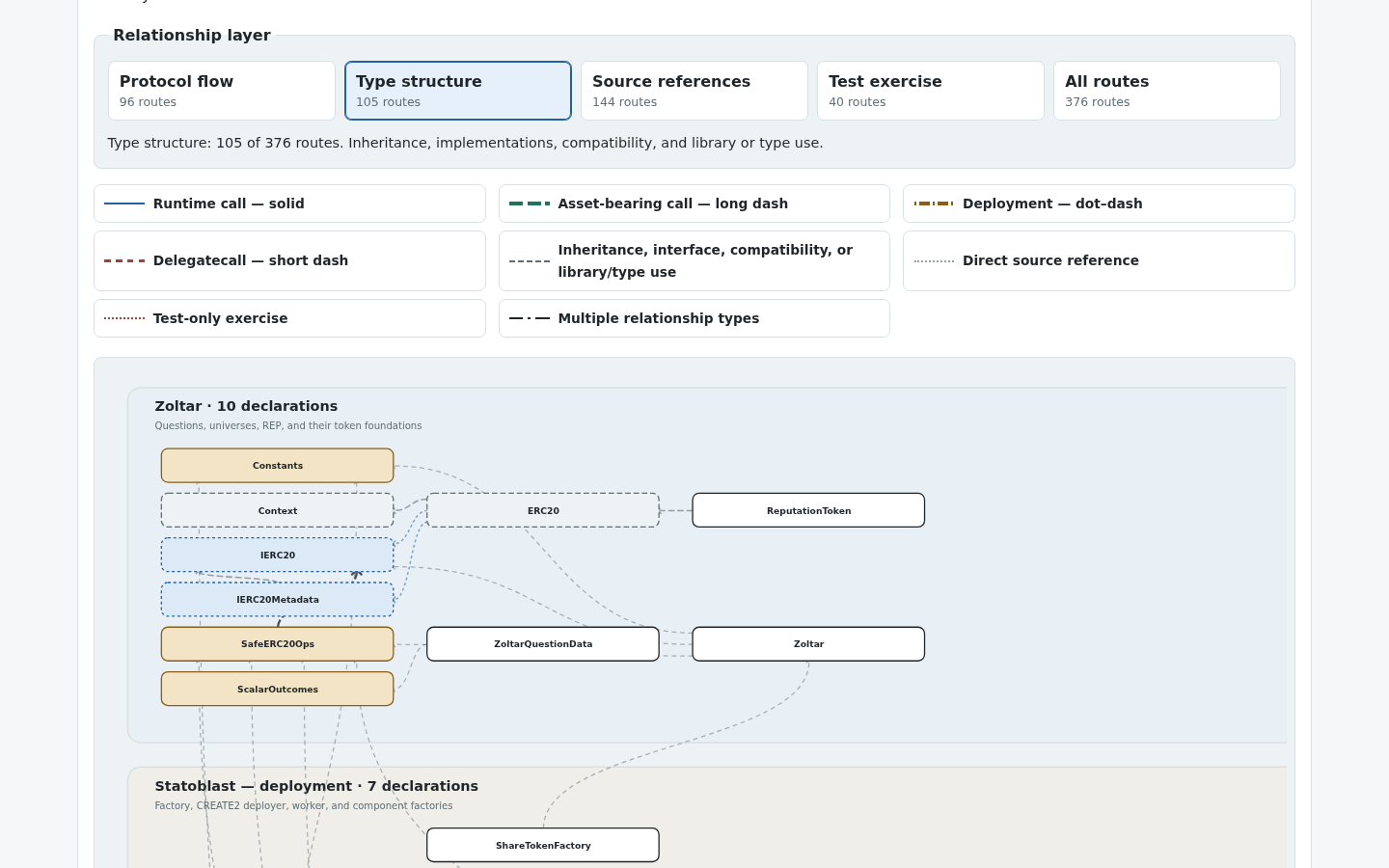Click Multiple relationship types legend item
Image resolution: width=1389 pixels, height=868 pixels.
(694, 318)
